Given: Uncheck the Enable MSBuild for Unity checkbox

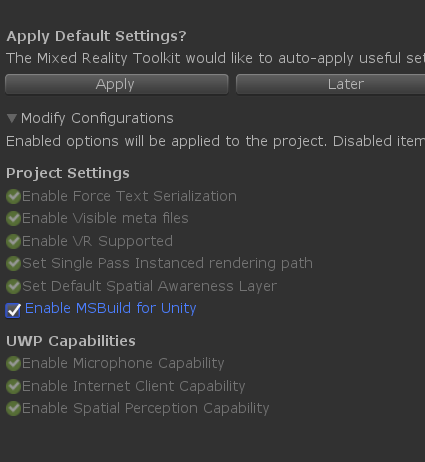Looking at the screenshot, I should pos(13,311).
